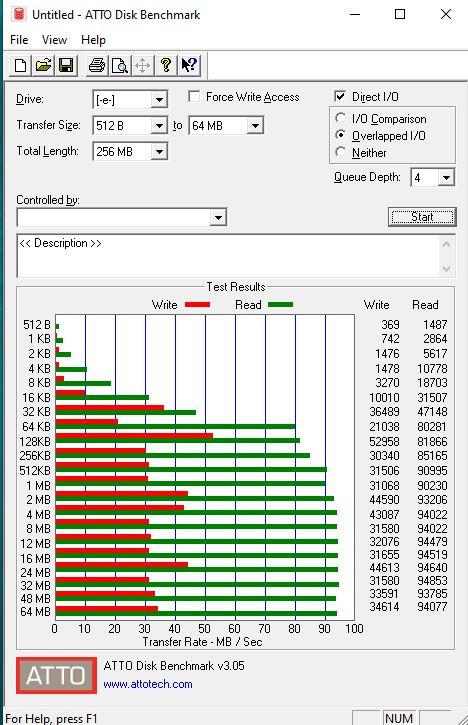Visit the www.attotech.com link
The width and height of the screenshot is (468, 725).
coord(148,684)
